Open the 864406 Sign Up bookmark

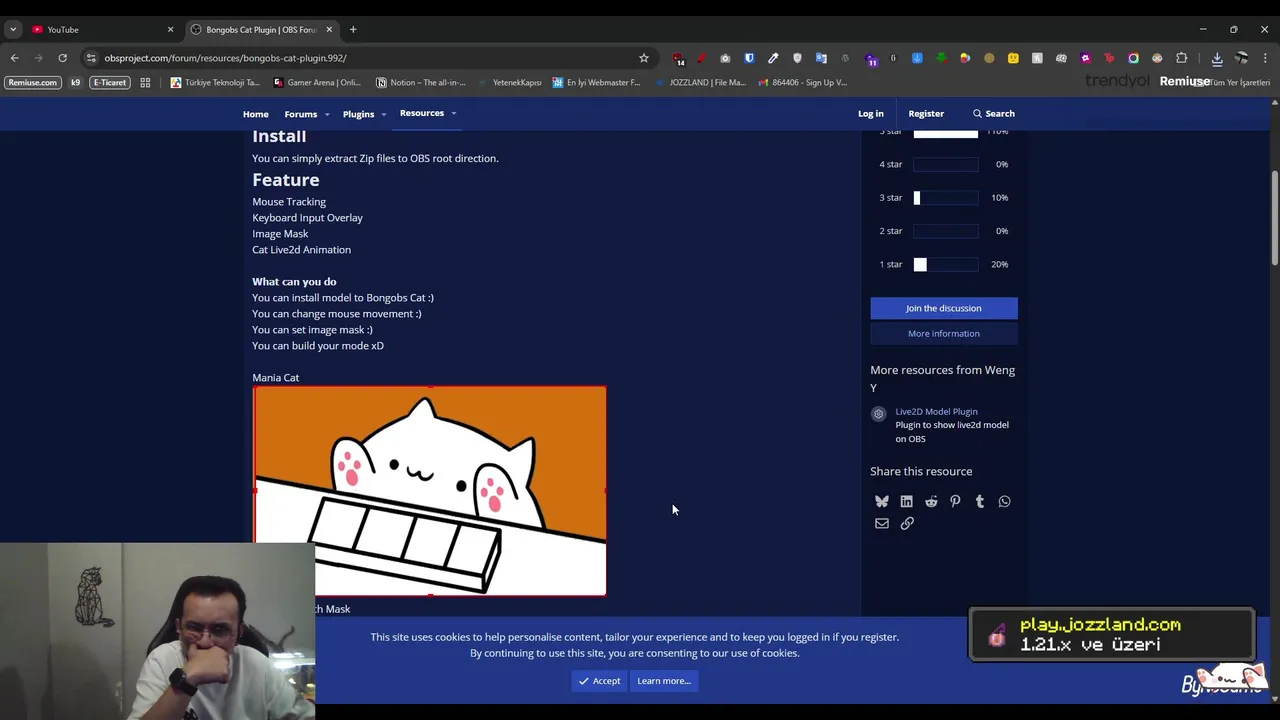(x=803, y=82)
